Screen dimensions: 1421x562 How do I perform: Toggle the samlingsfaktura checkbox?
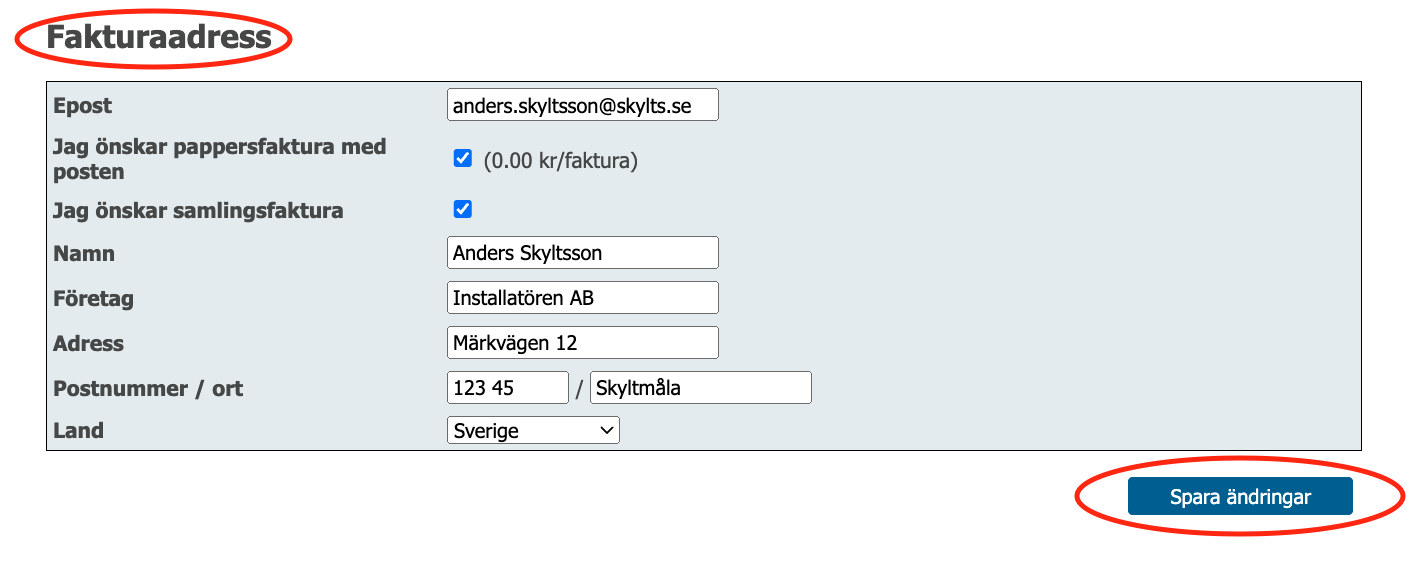pyautogui.click(x=462, y=209)
